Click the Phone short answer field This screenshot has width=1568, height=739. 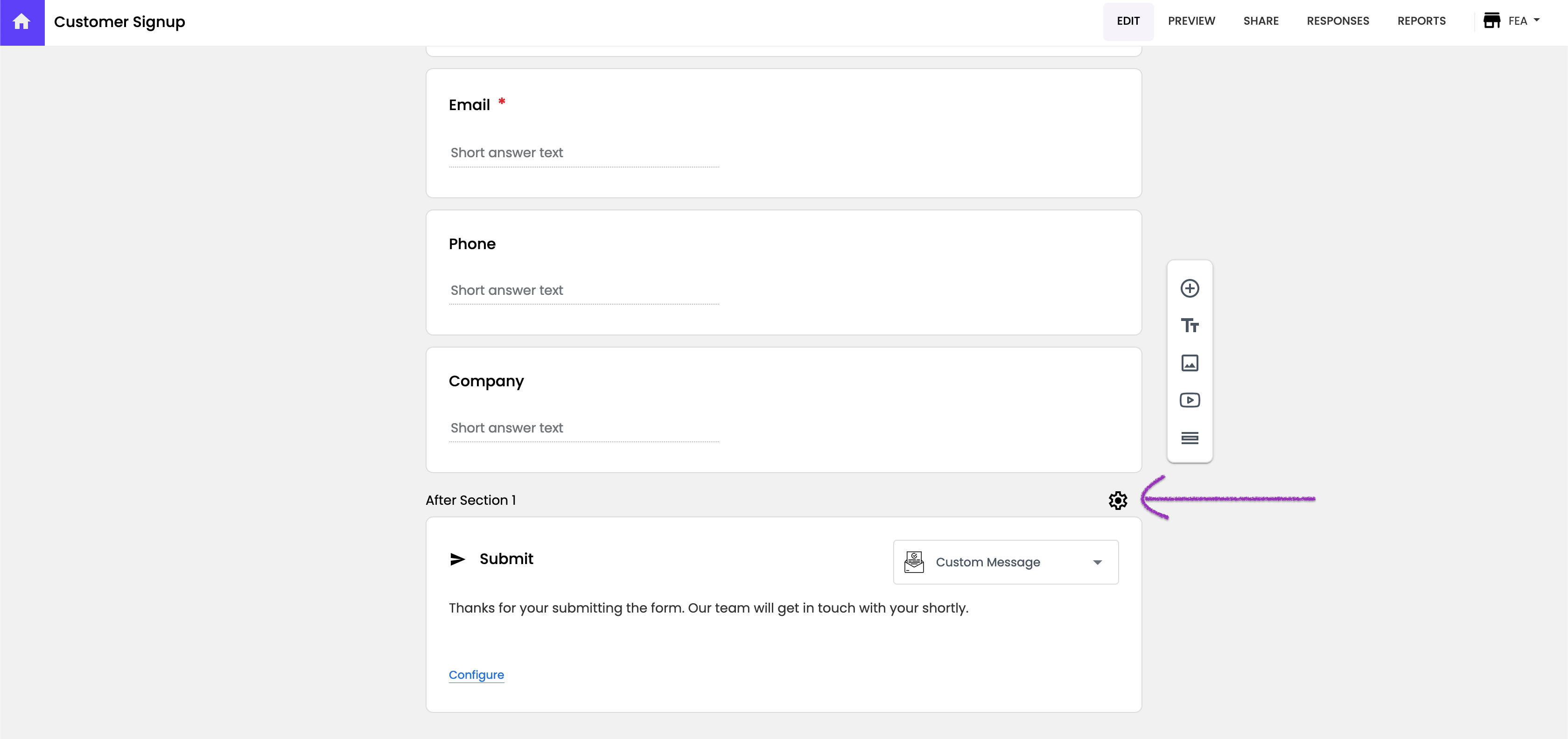583,290
